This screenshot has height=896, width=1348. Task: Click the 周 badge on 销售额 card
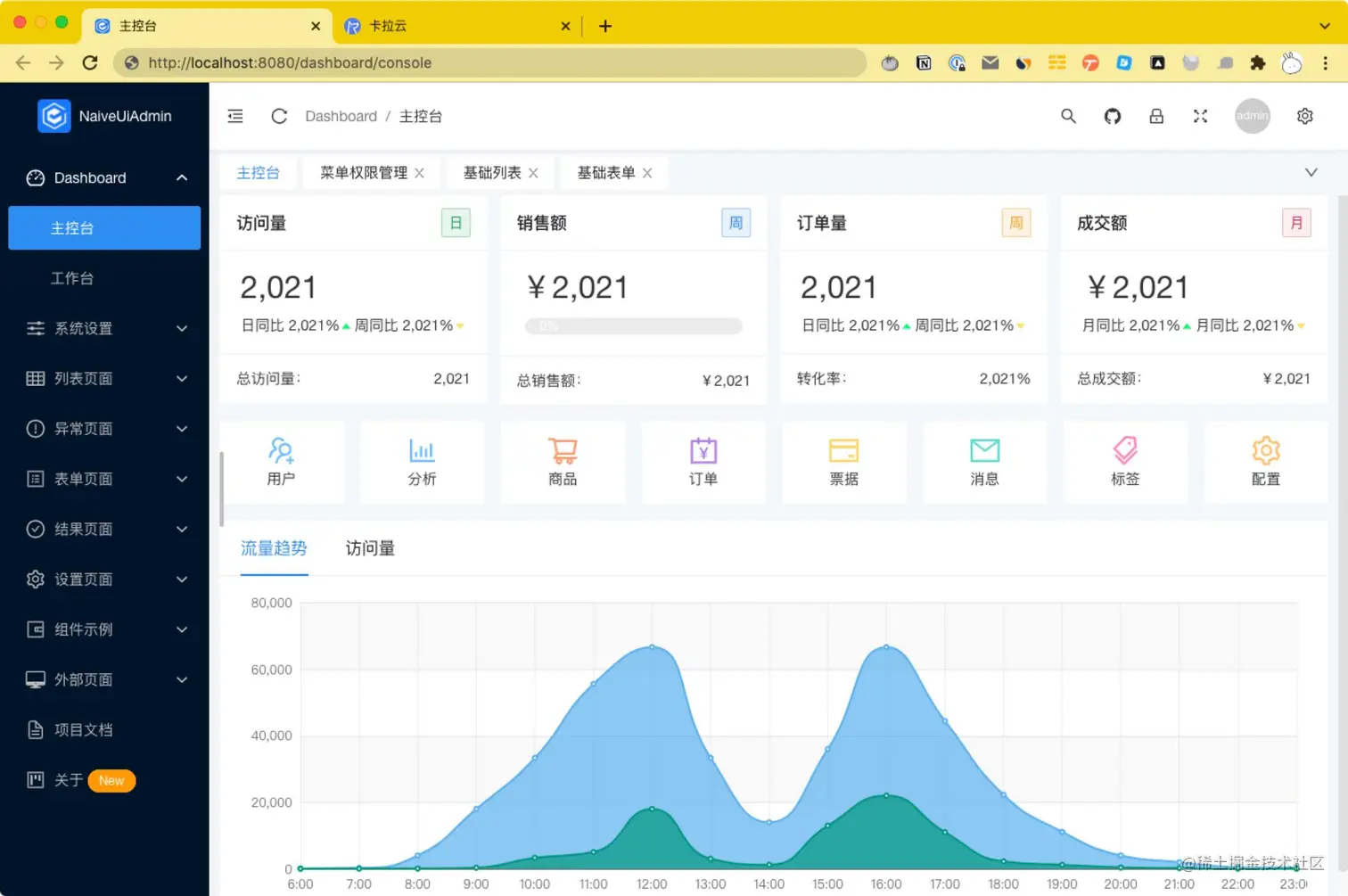coord(736,223)
